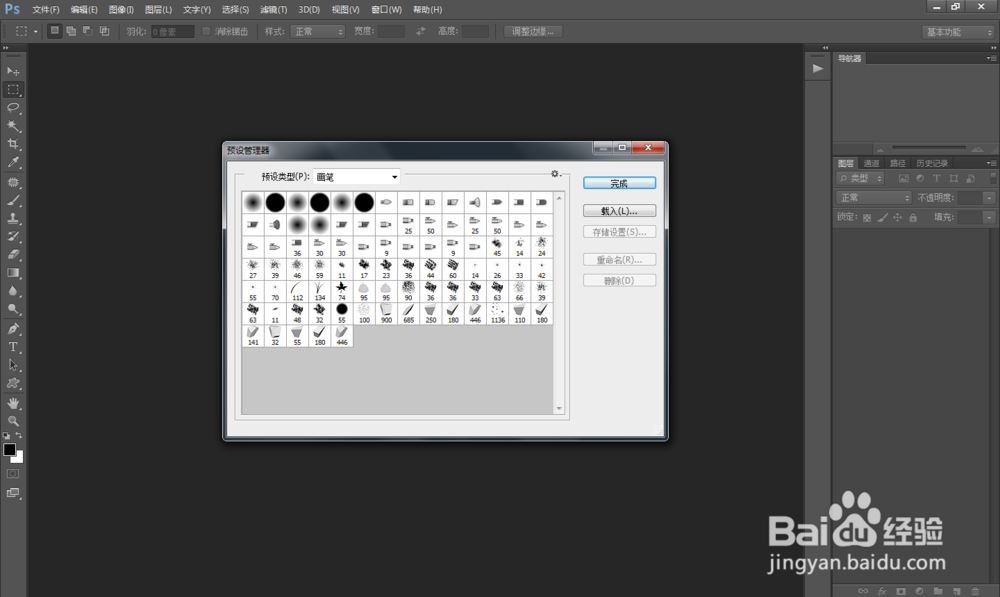Select the Lasso tool
Screen dimensions: 1000x597
point(13,107)
